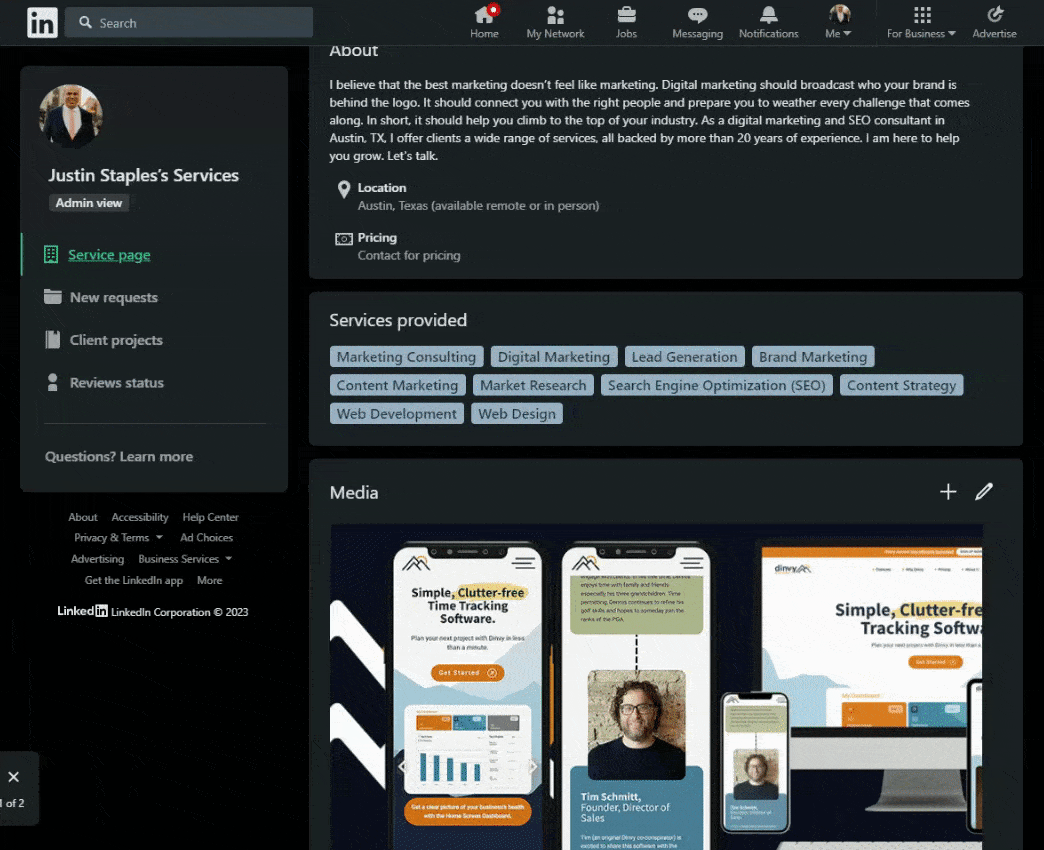Open the Ad Choices footer link
The height and width of the screenshot is (850, 1044).
206,538
